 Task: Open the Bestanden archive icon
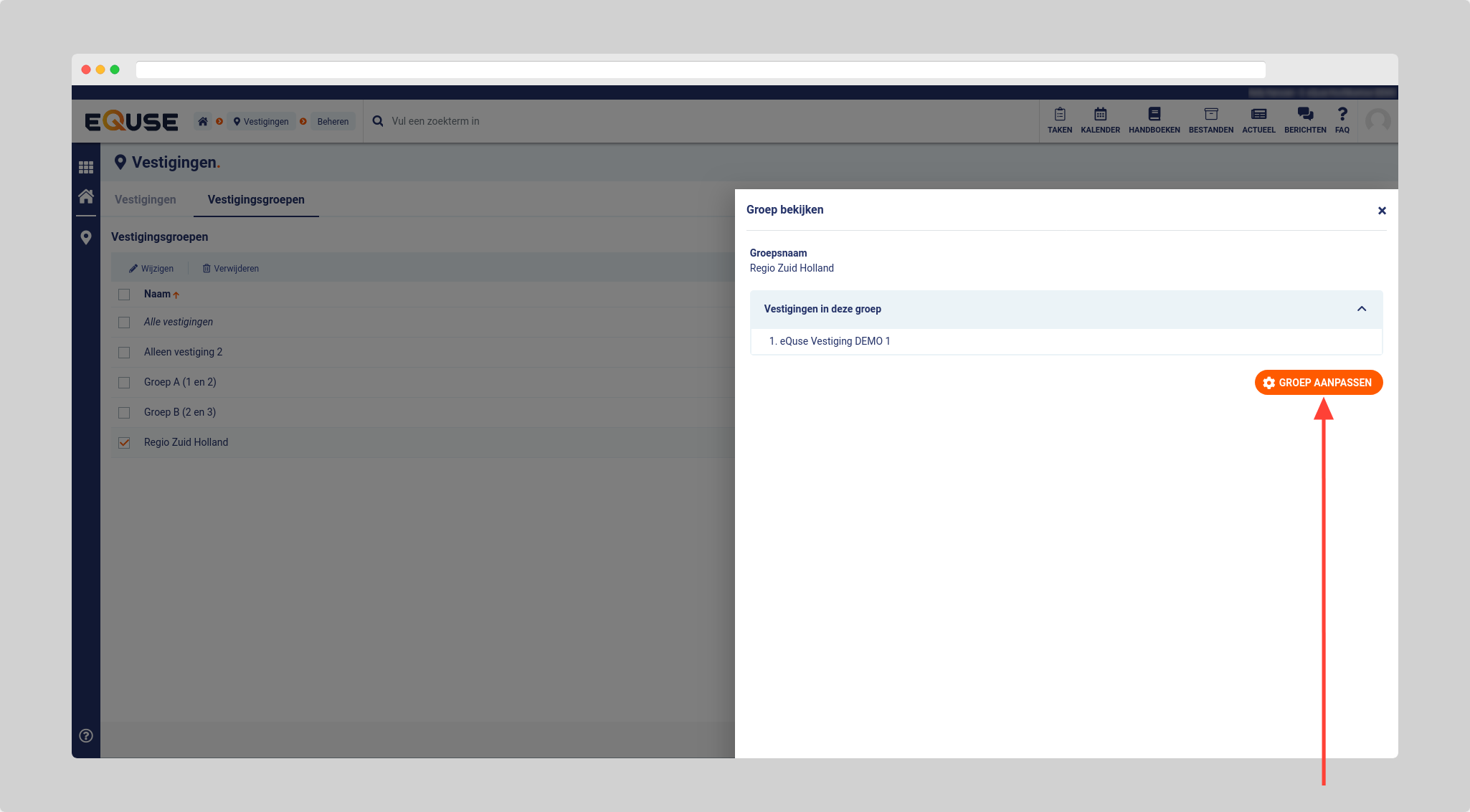1210,120
